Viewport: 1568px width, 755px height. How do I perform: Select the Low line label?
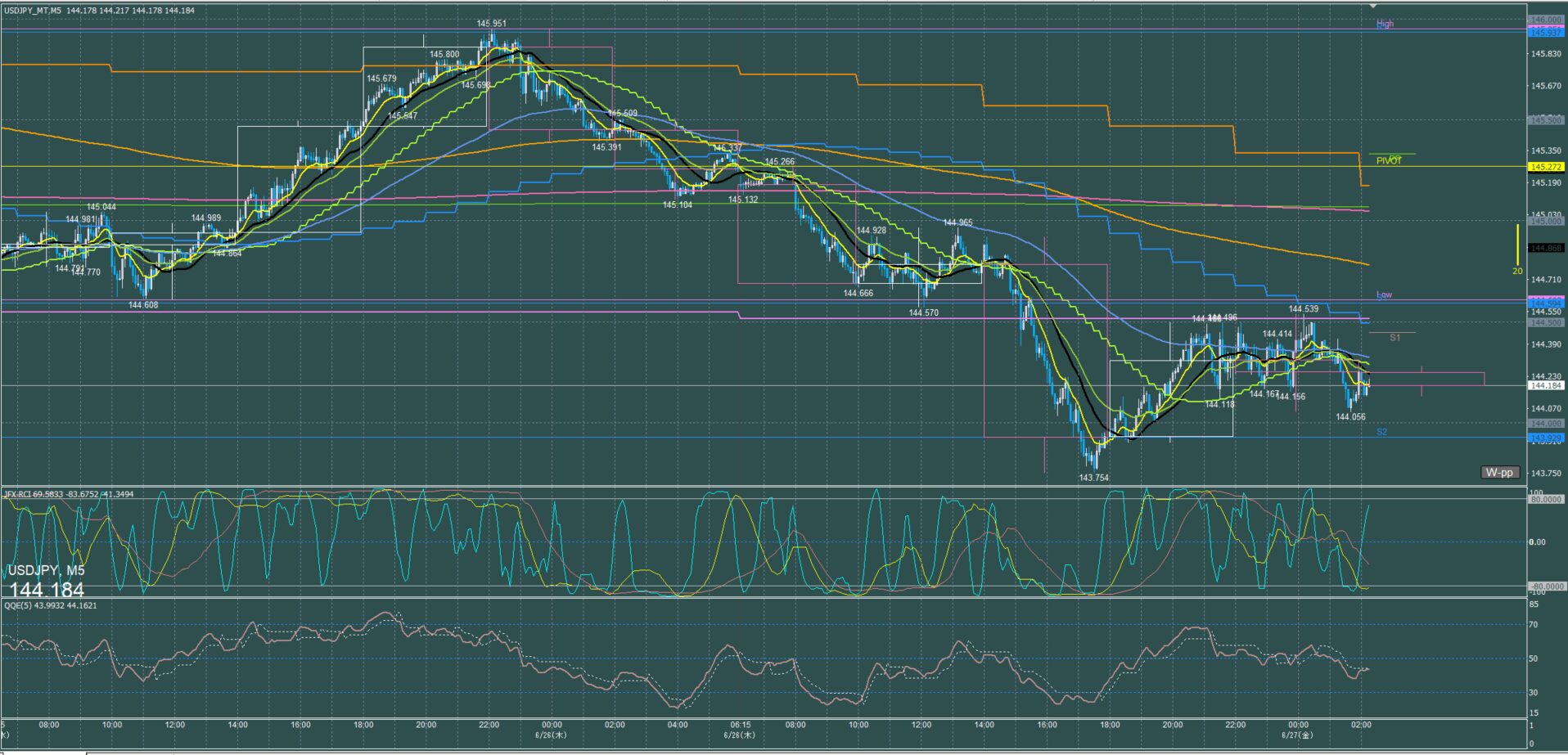click(1384, 294)
